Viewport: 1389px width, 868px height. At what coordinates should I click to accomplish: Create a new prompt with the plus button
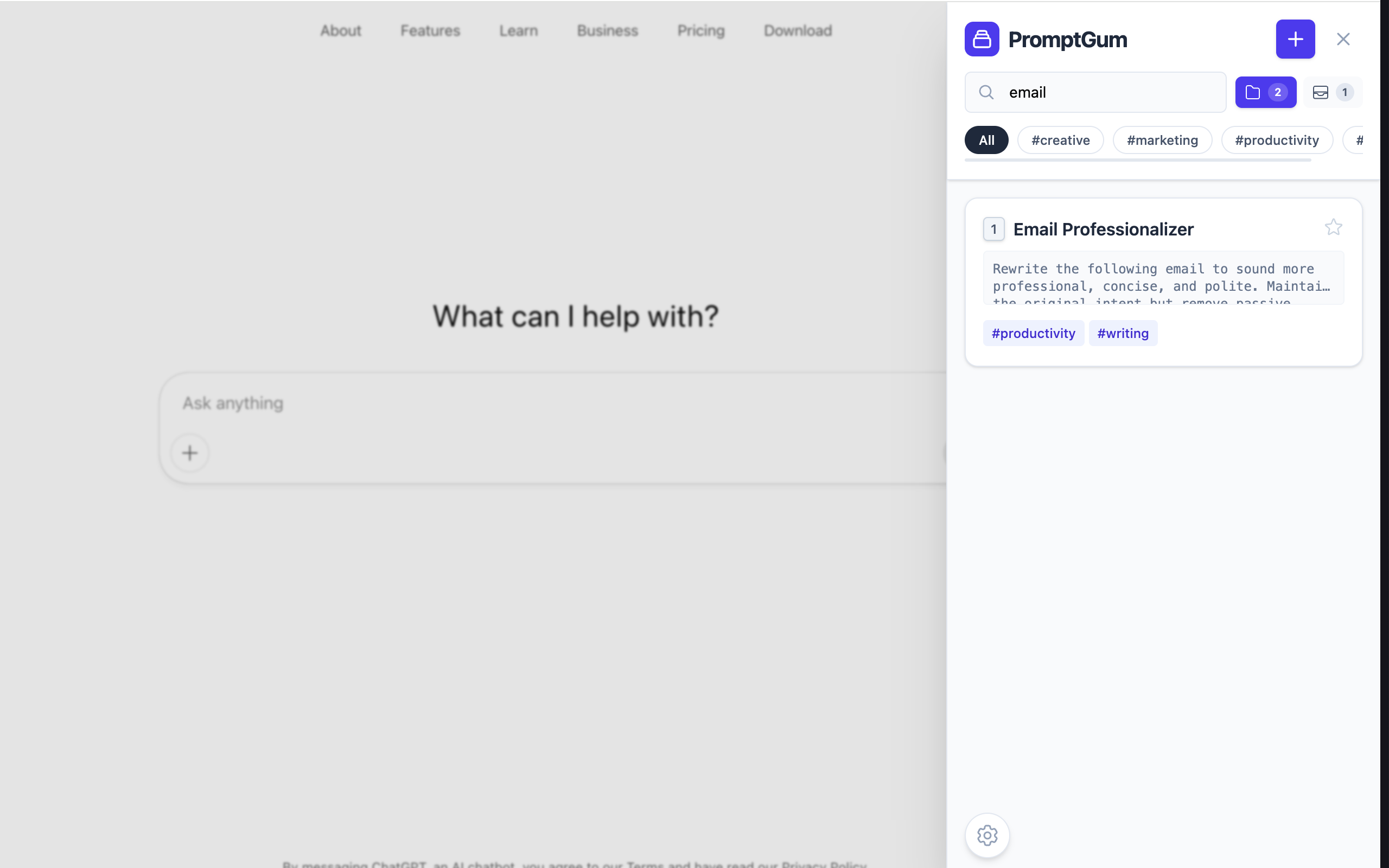click(x=1295, y=39)
